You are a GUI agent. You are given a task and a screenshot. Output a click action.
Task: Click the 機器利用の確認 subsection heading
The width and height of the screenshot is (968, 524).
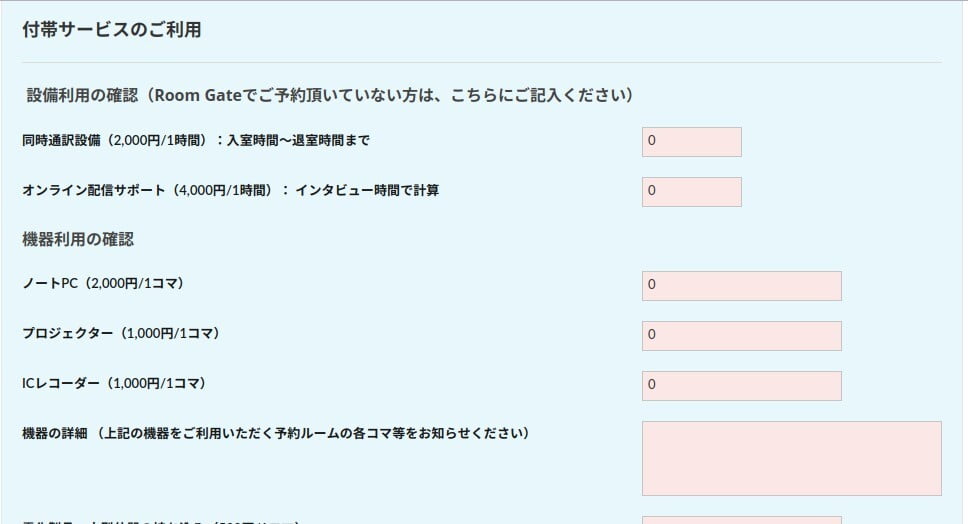pyautogui.click(x=78, y=239)
